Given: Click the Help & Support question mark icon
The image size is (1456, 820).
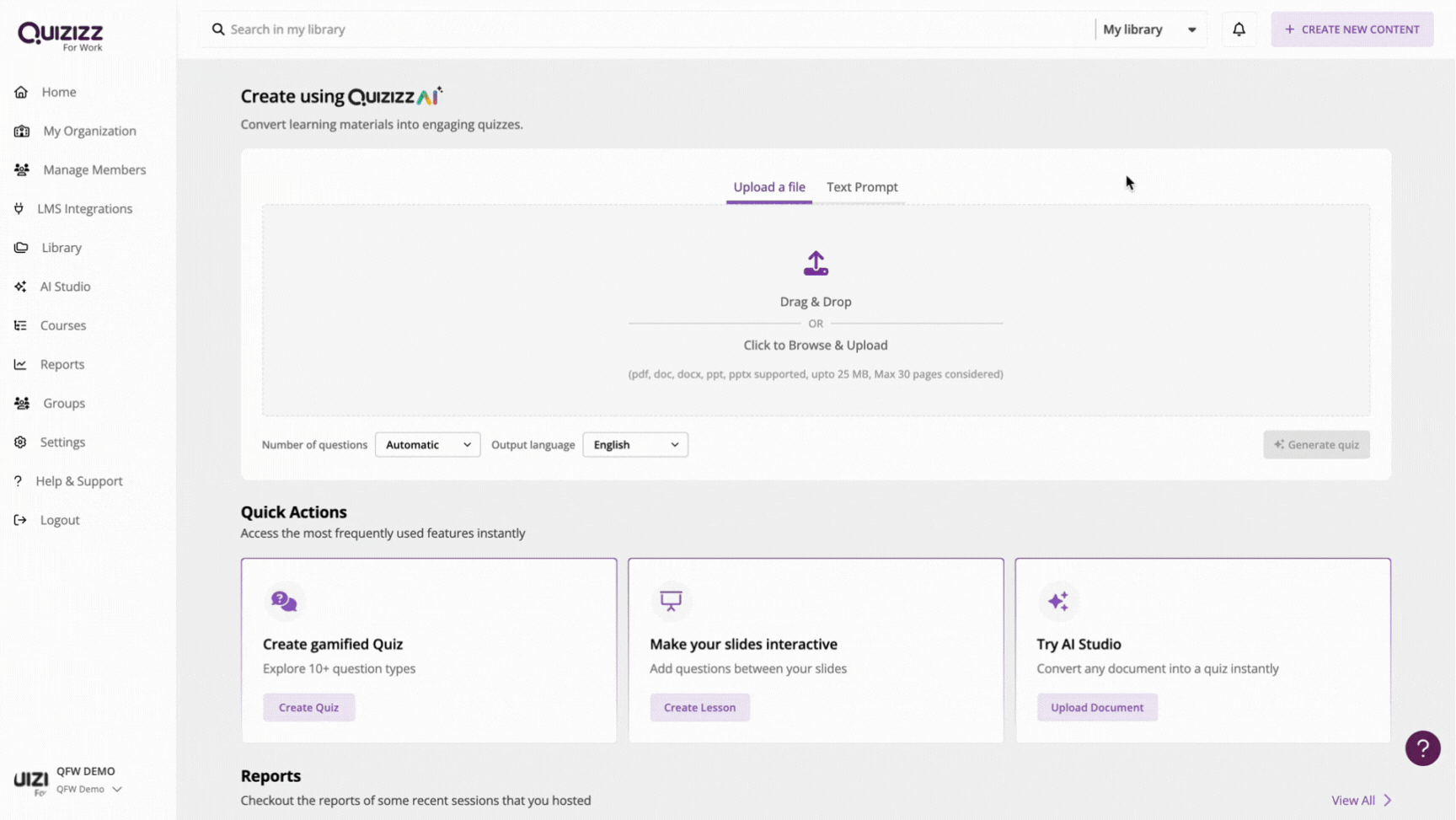Looking at the screenshot, I should tap(18, 481).
